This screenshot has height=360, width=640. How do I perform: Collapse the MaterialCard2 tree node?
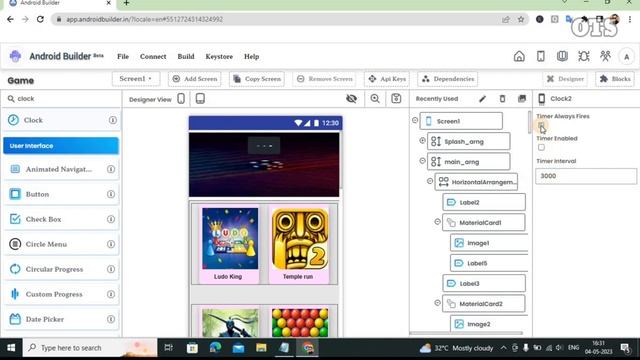tap(437, 303)
